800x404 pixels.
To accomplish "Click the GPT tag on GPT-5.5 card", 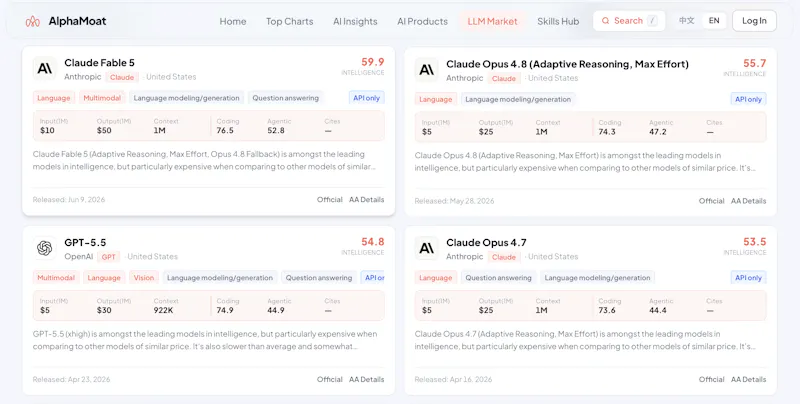I will point(109,257).
